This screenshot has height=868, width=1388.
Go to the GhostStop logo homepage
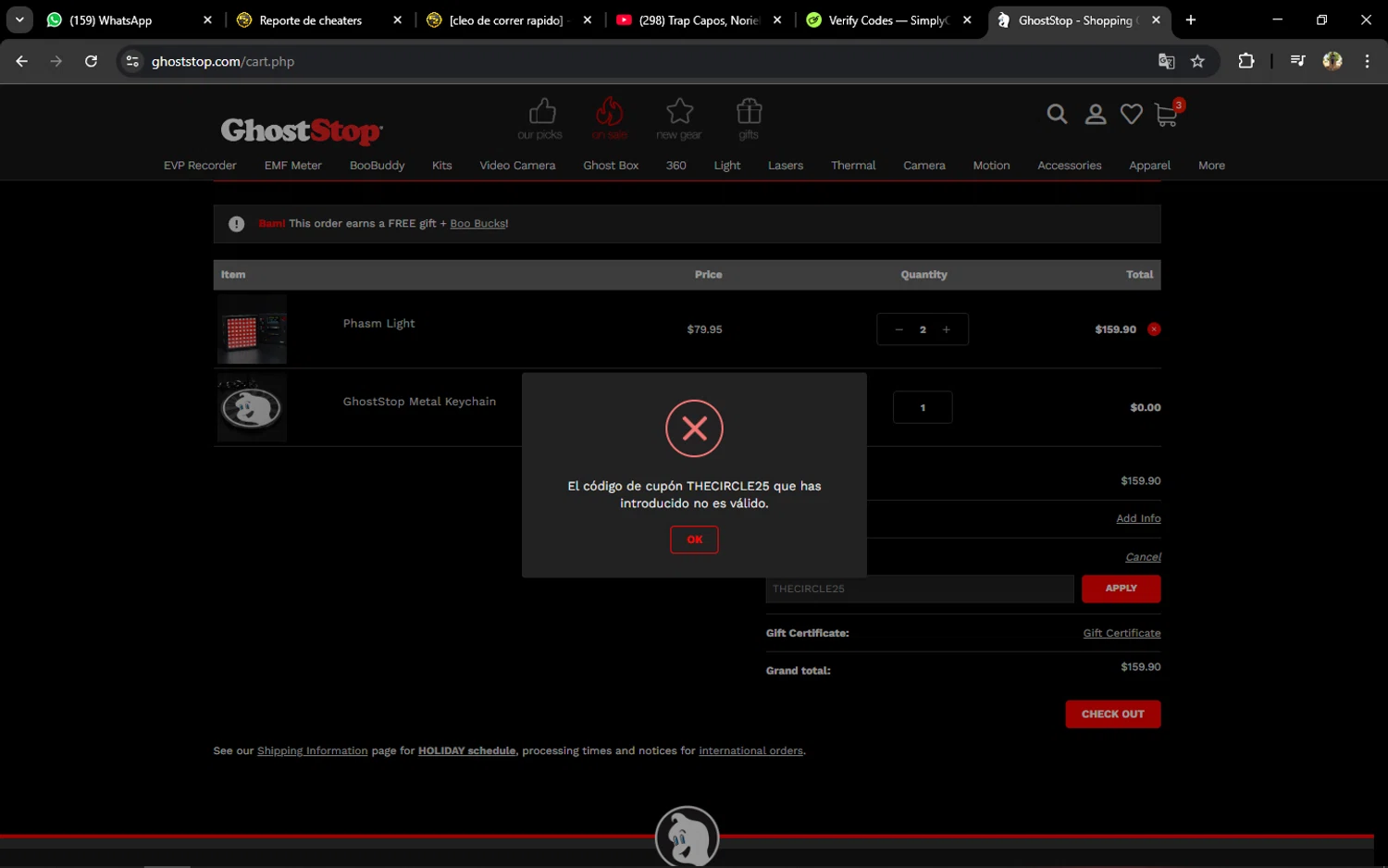coord(301,130)
